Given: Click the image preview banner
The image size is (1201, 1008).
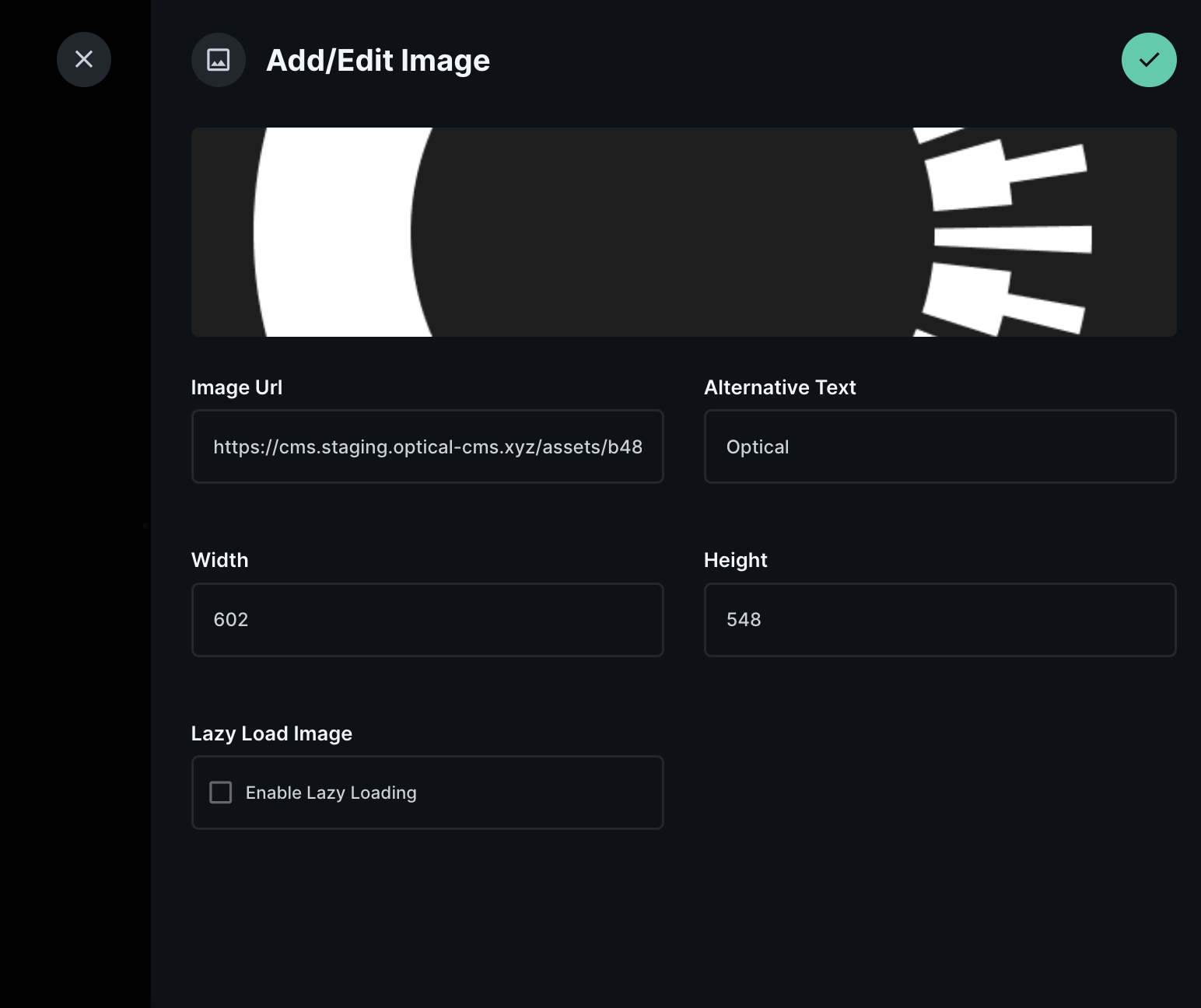Looking at the screenshot, I should tap(669, 232).
